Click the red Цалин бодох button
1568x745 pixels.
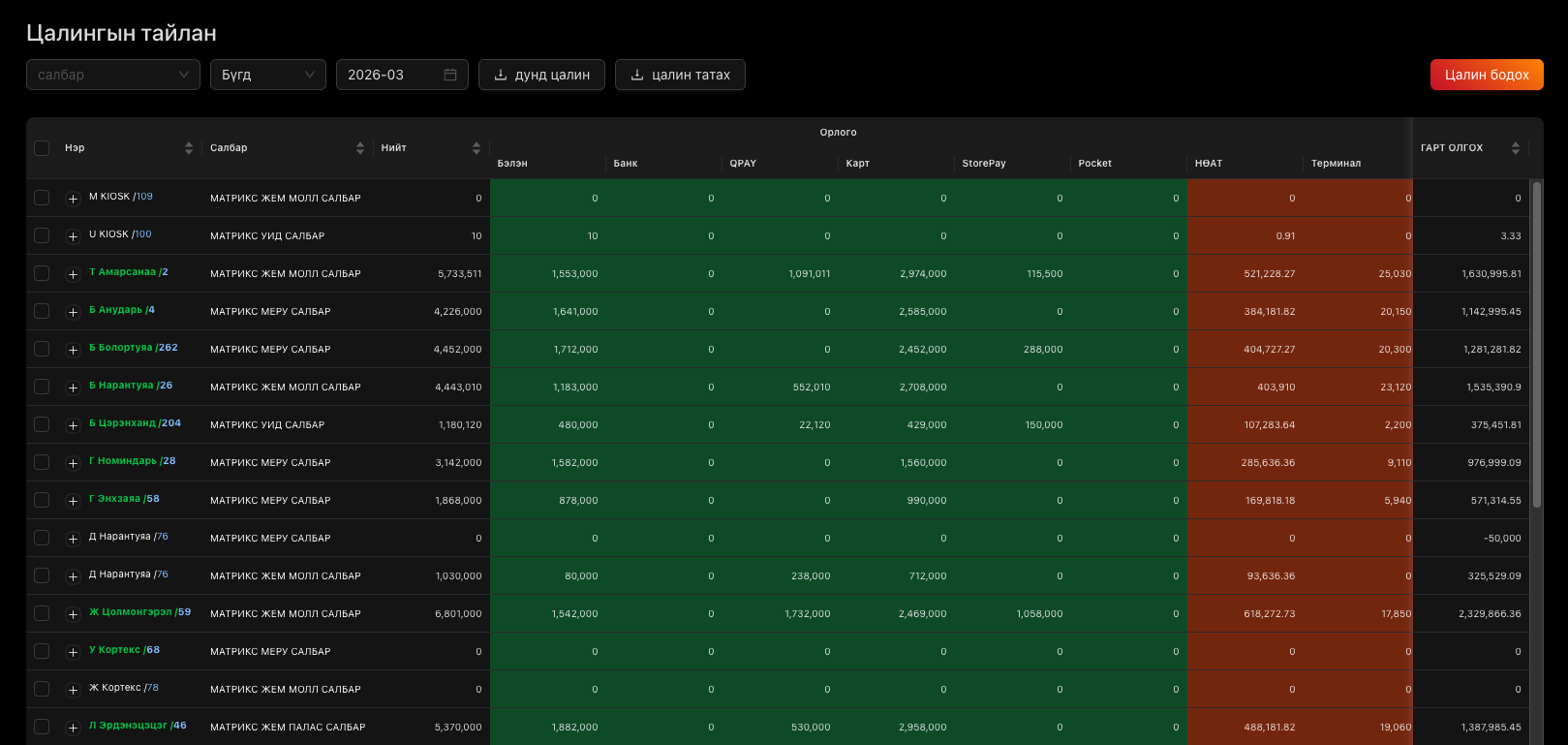click(1487, 75)
